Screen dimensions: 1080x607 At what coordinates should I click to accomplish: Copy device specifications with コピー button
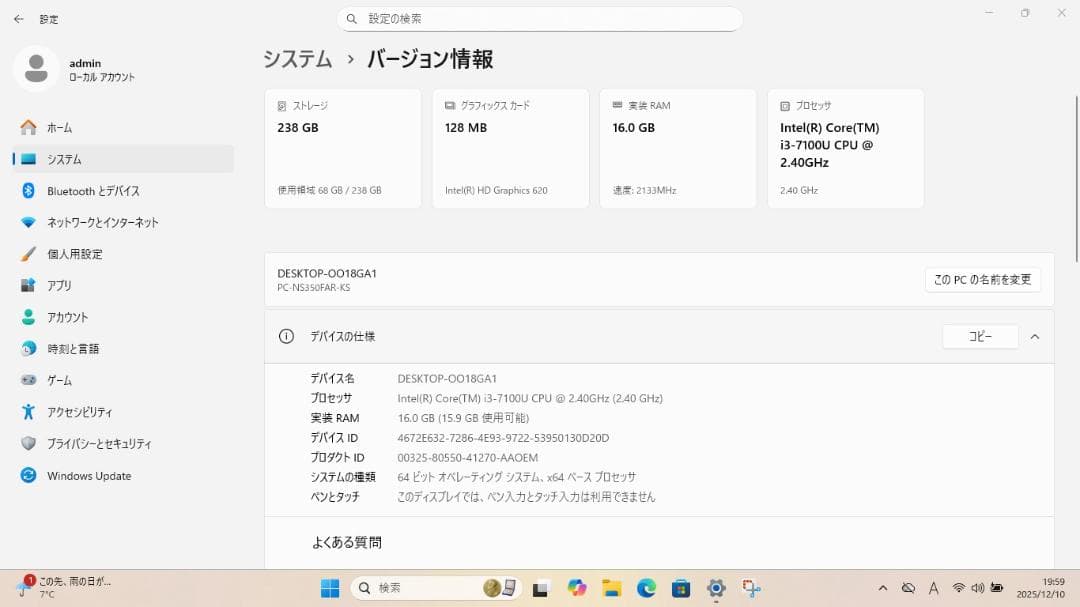click(979, 337)
